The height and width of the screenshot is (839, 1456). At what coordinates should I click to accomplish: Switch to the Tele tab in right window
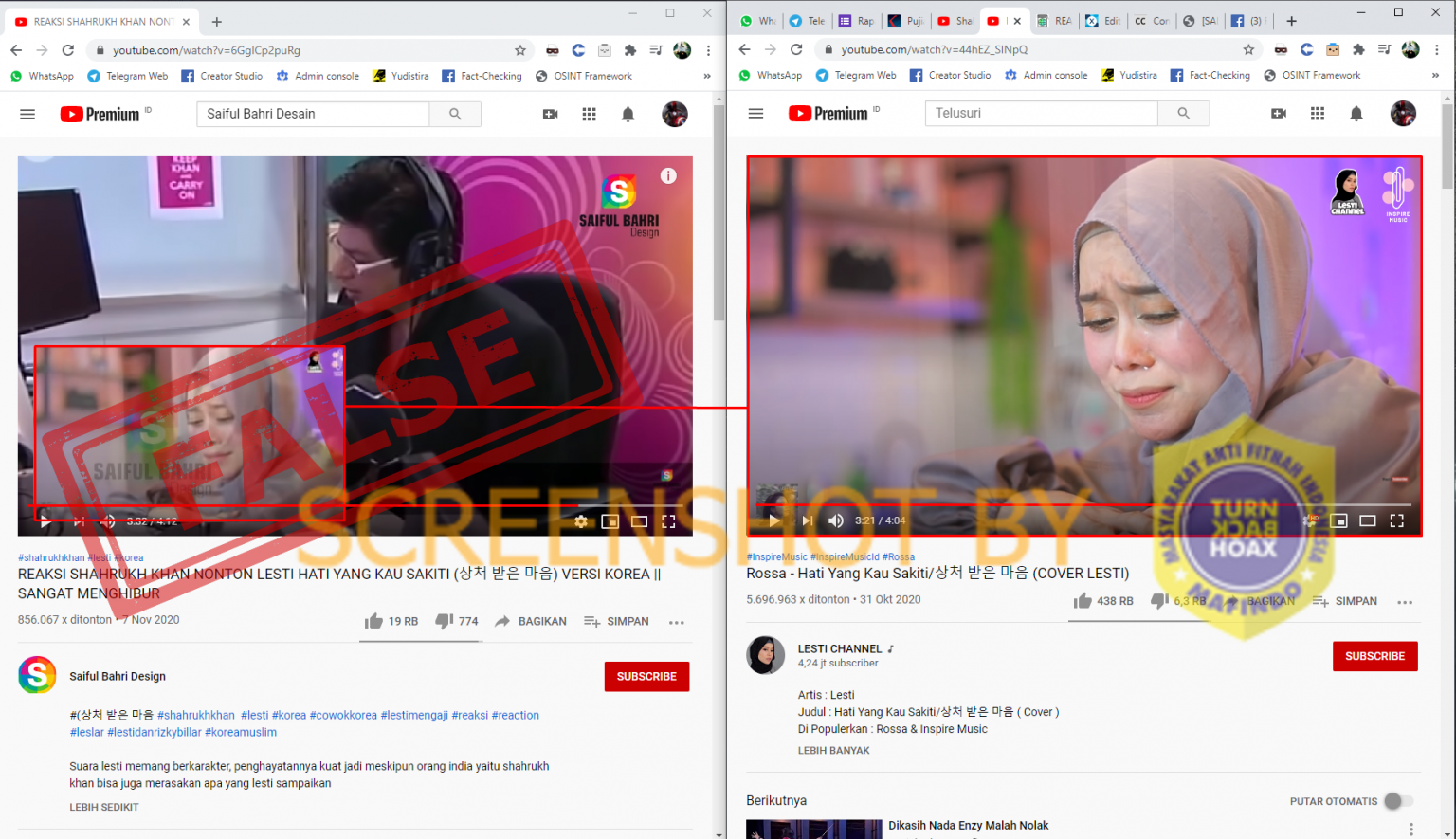click(x=807, y=21)
